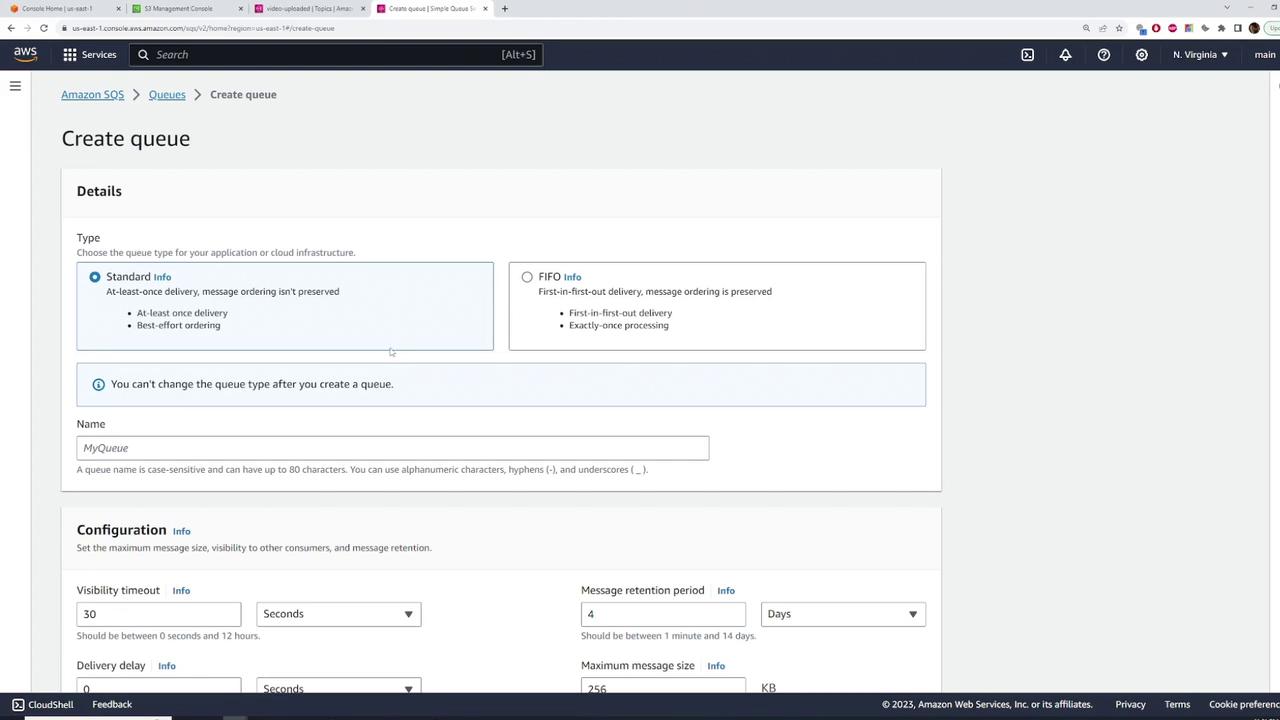Click the info icon in the queue type notice
Image resolution: width=1280 pixels, height=720 pixels.
pos(98,384)
